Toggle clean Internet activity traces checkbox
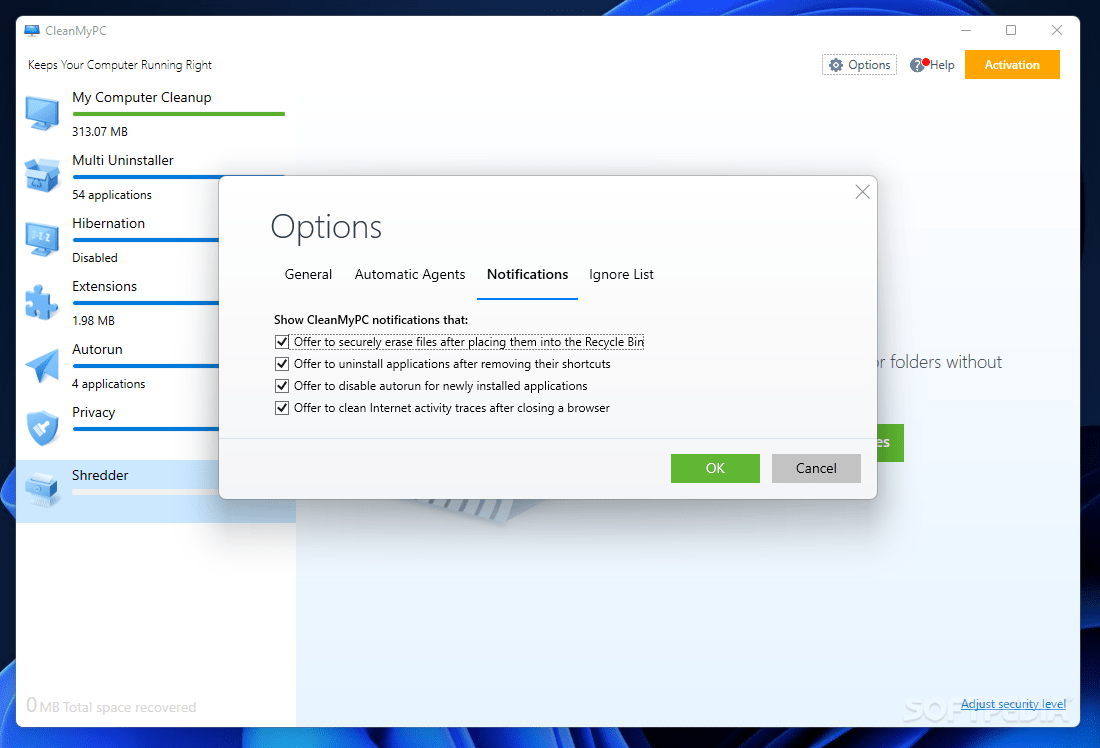1100x748 pixels. (x=282, y=408)
